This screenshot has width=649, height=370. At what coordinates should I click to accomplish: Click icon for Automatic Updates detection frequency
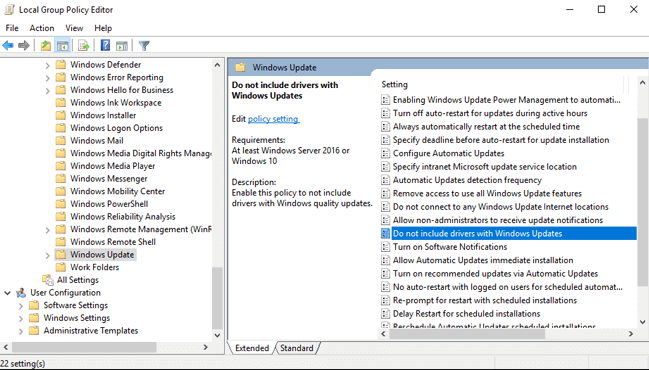click(385, 180)
